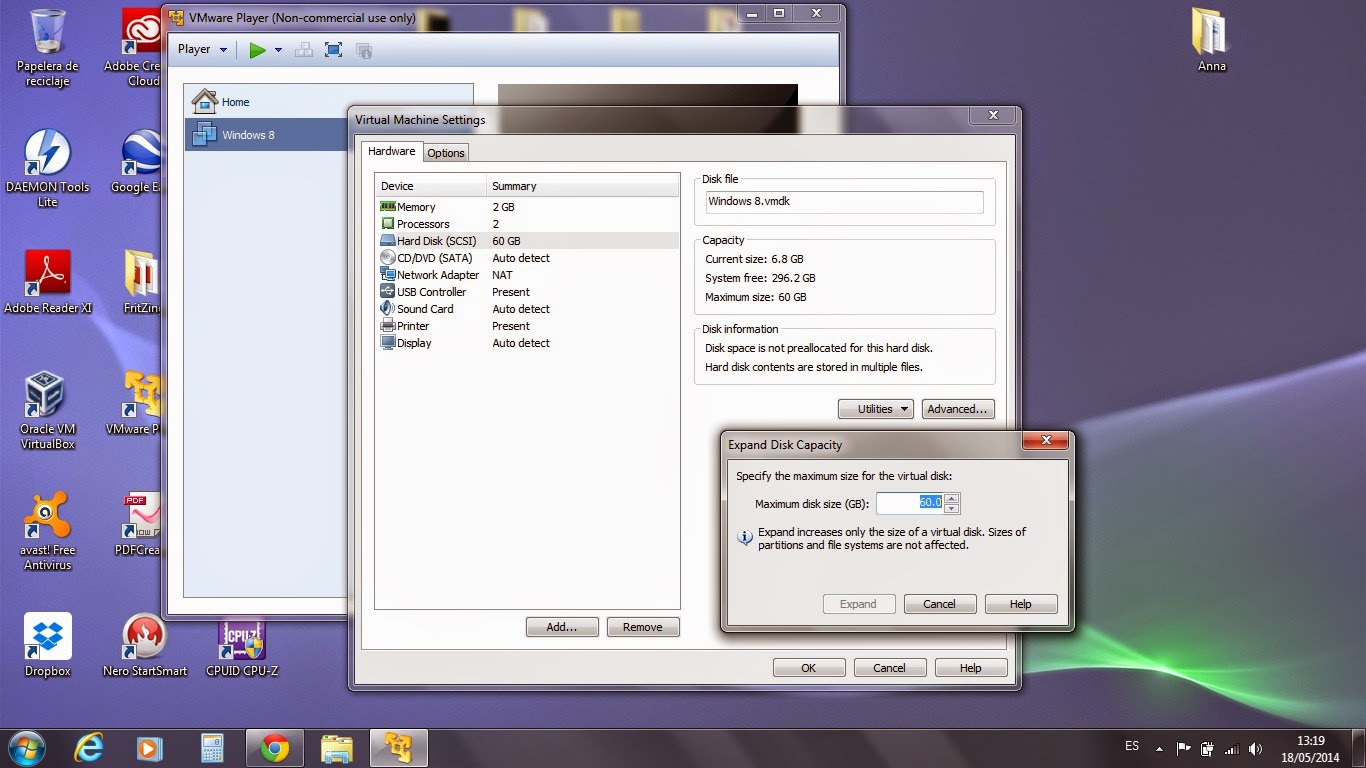Viewport: 1366px width, 768px height.
Task: Select Sound Card device row
Action: (527, 309)
